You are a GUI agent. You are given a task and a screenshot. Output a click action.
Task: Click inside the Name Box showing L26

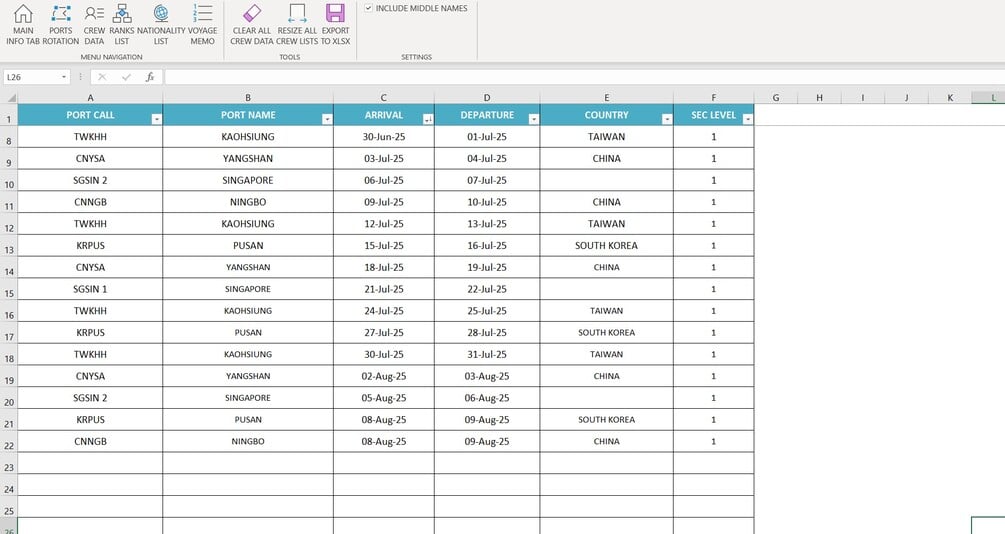pos(31,77)
